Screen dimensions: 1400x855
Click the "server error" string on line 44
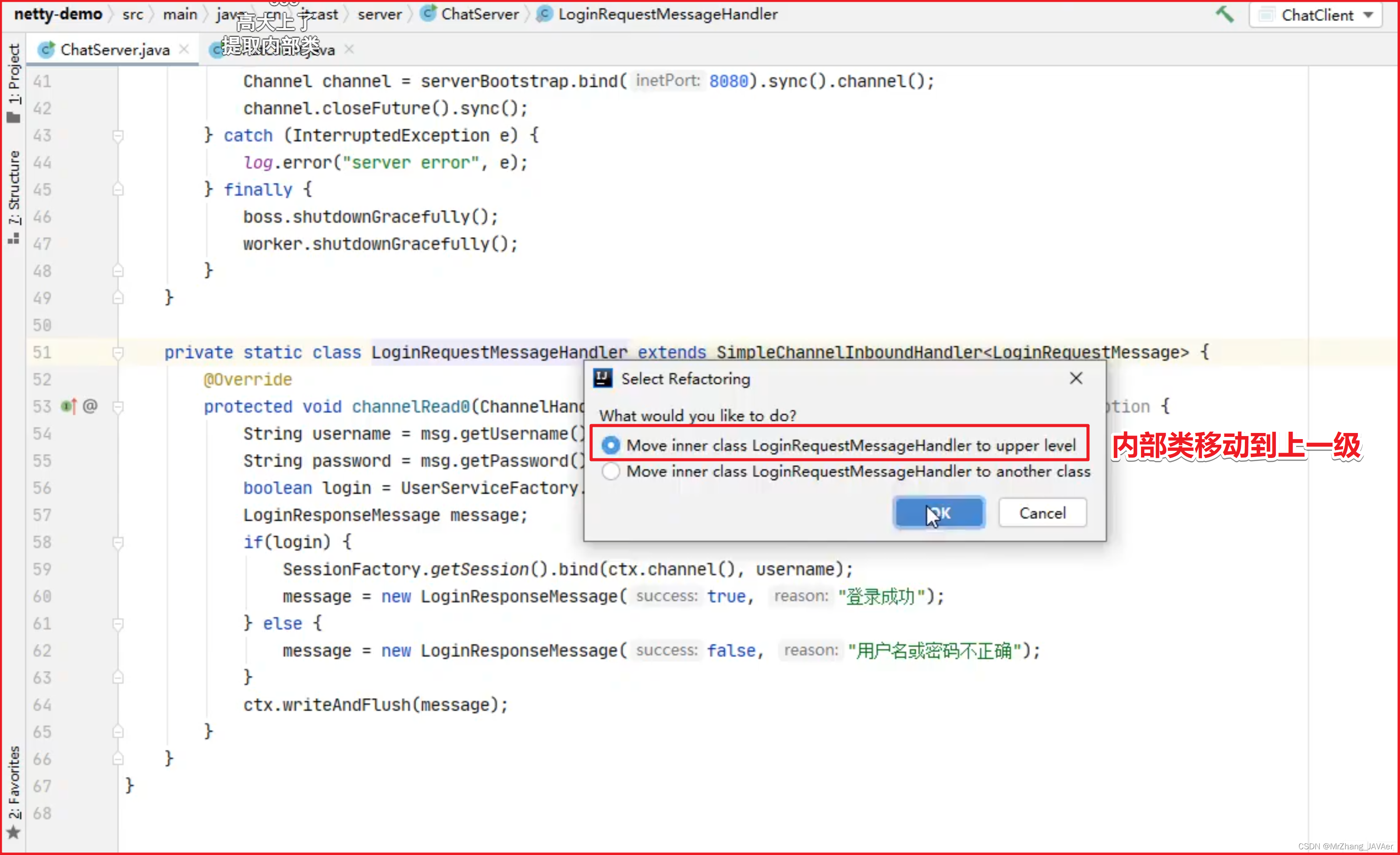click(411, 163)
